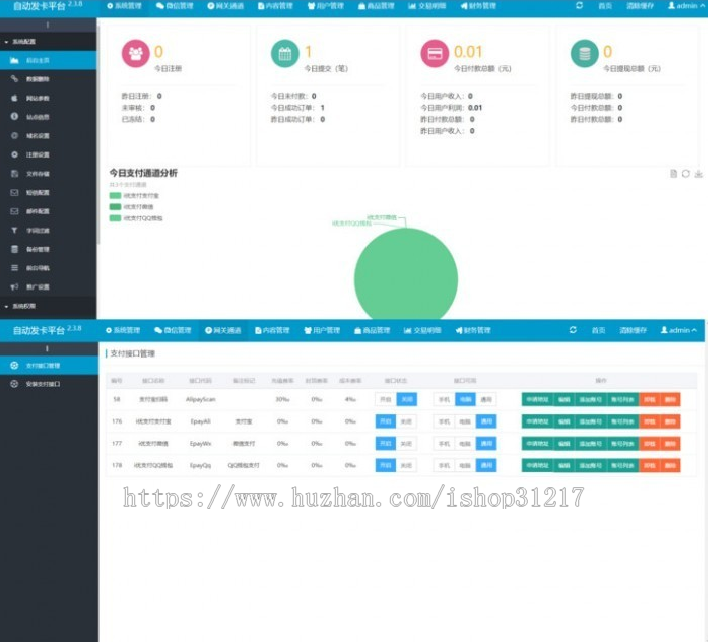Open 数据删除 link icon in sidebar

coord(14,79)
